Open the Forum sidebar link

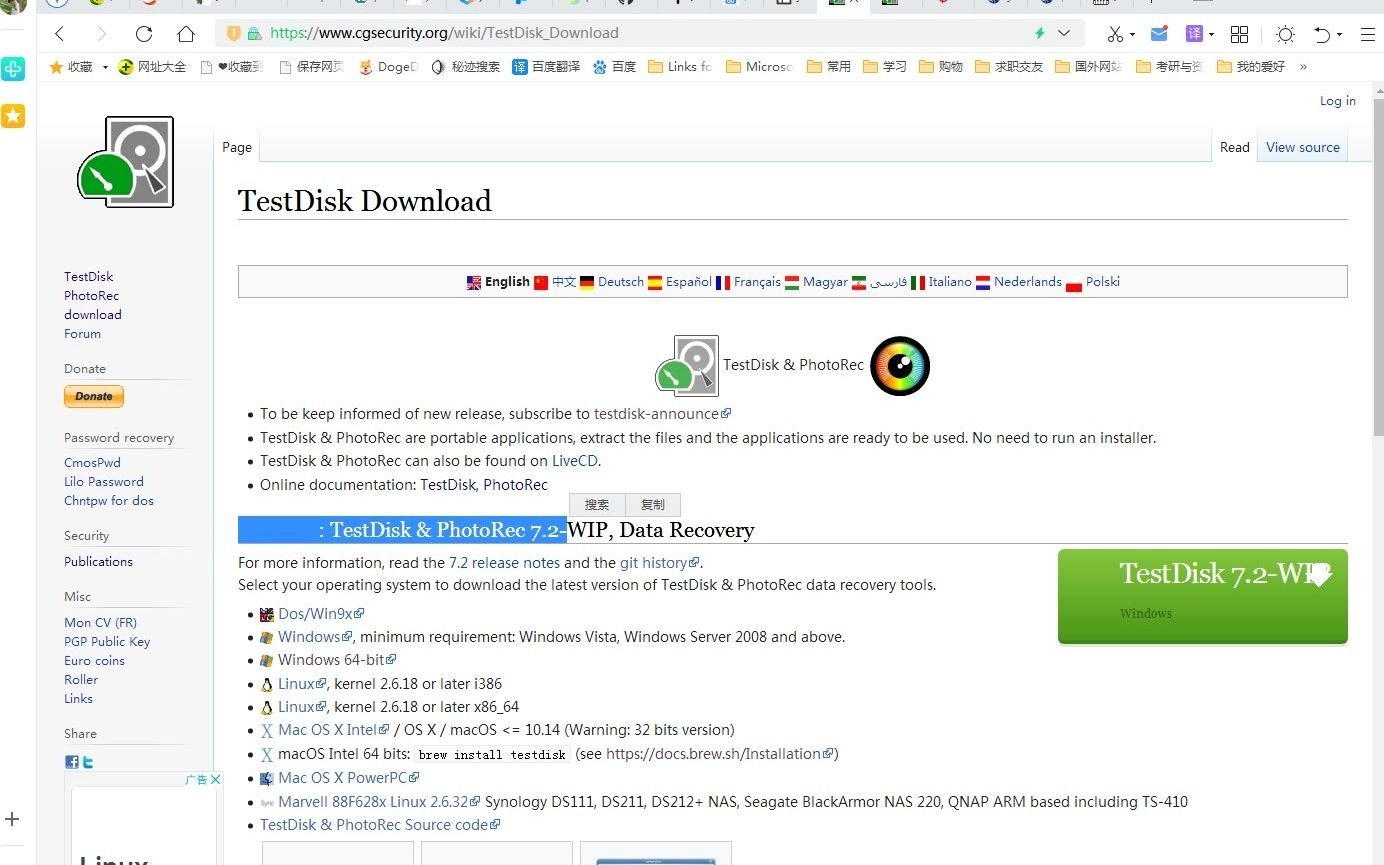tap(82, 333)
